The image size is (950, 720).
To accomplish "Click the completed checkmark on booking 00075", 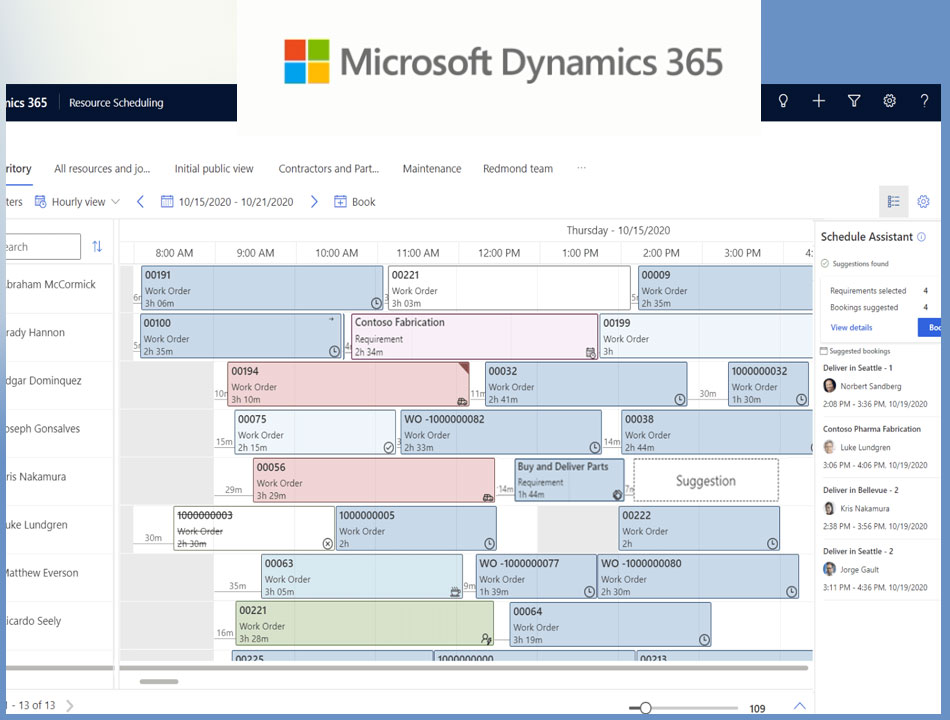I will [x=388, y=447].
